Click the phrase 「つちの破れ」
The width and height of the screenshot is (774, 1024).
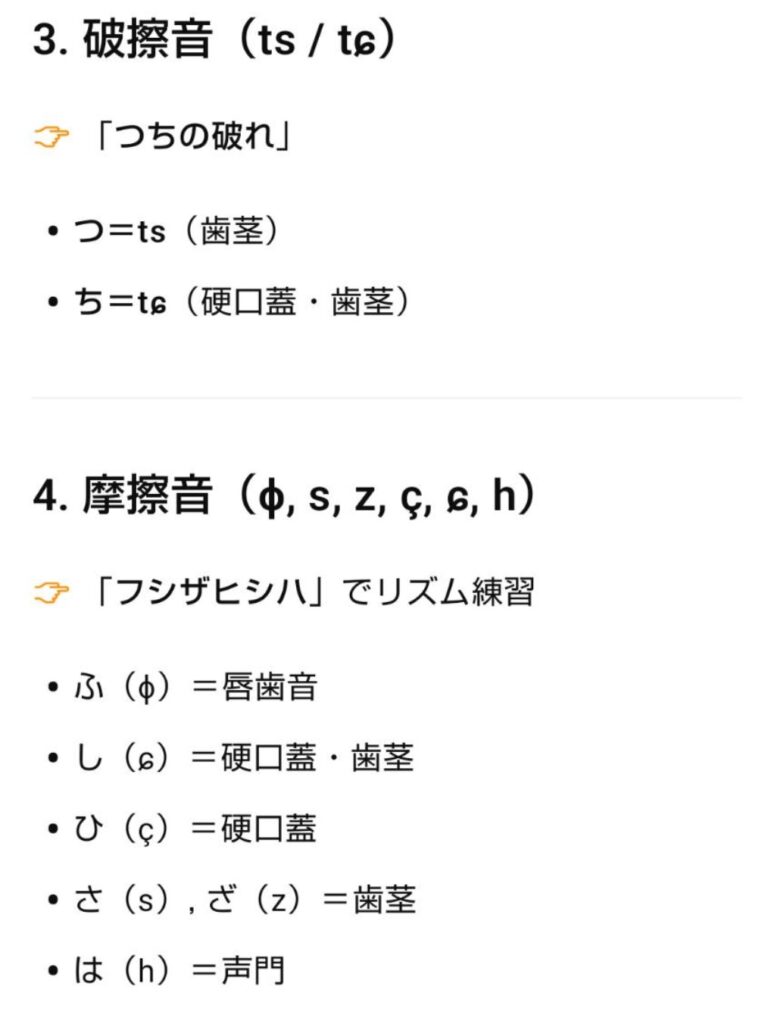[x=191, y=137]
